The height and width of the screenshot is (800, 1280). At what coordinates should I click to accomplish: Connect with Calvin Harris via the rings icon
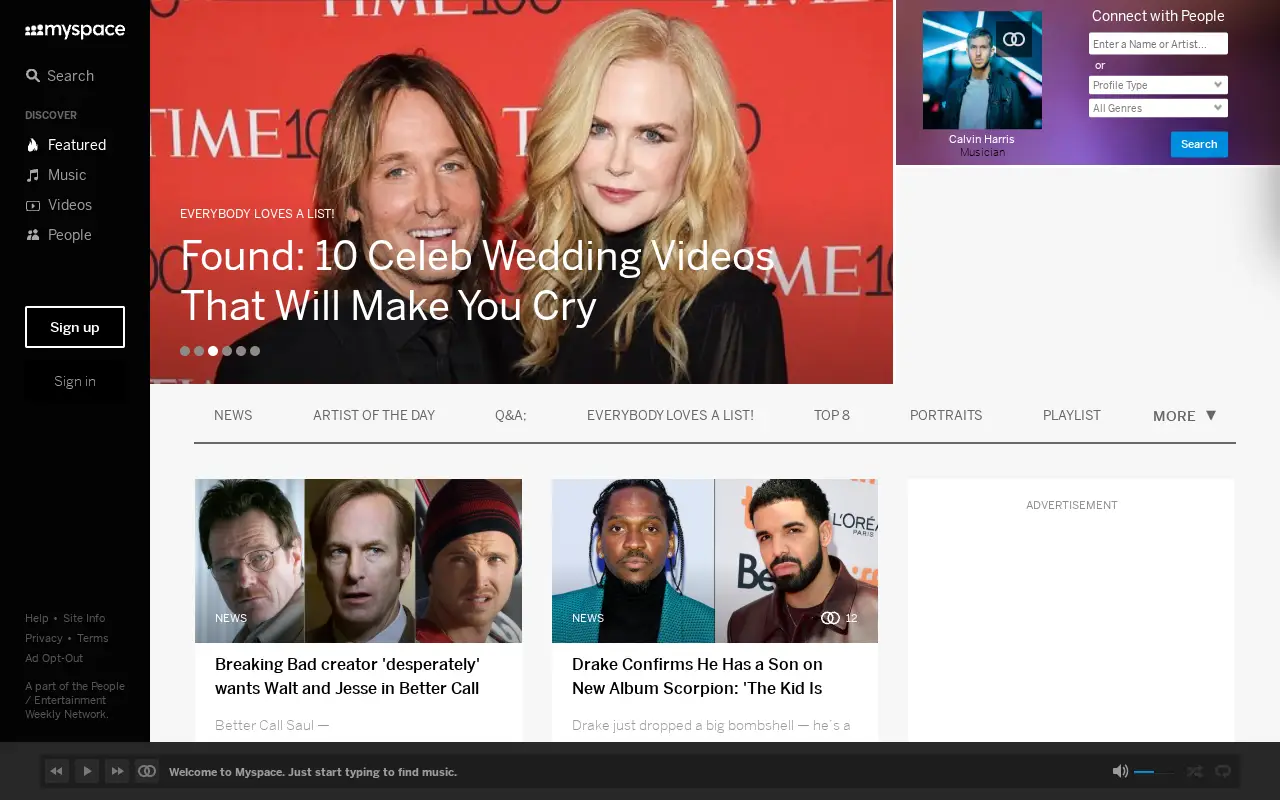coord(1014,39)
